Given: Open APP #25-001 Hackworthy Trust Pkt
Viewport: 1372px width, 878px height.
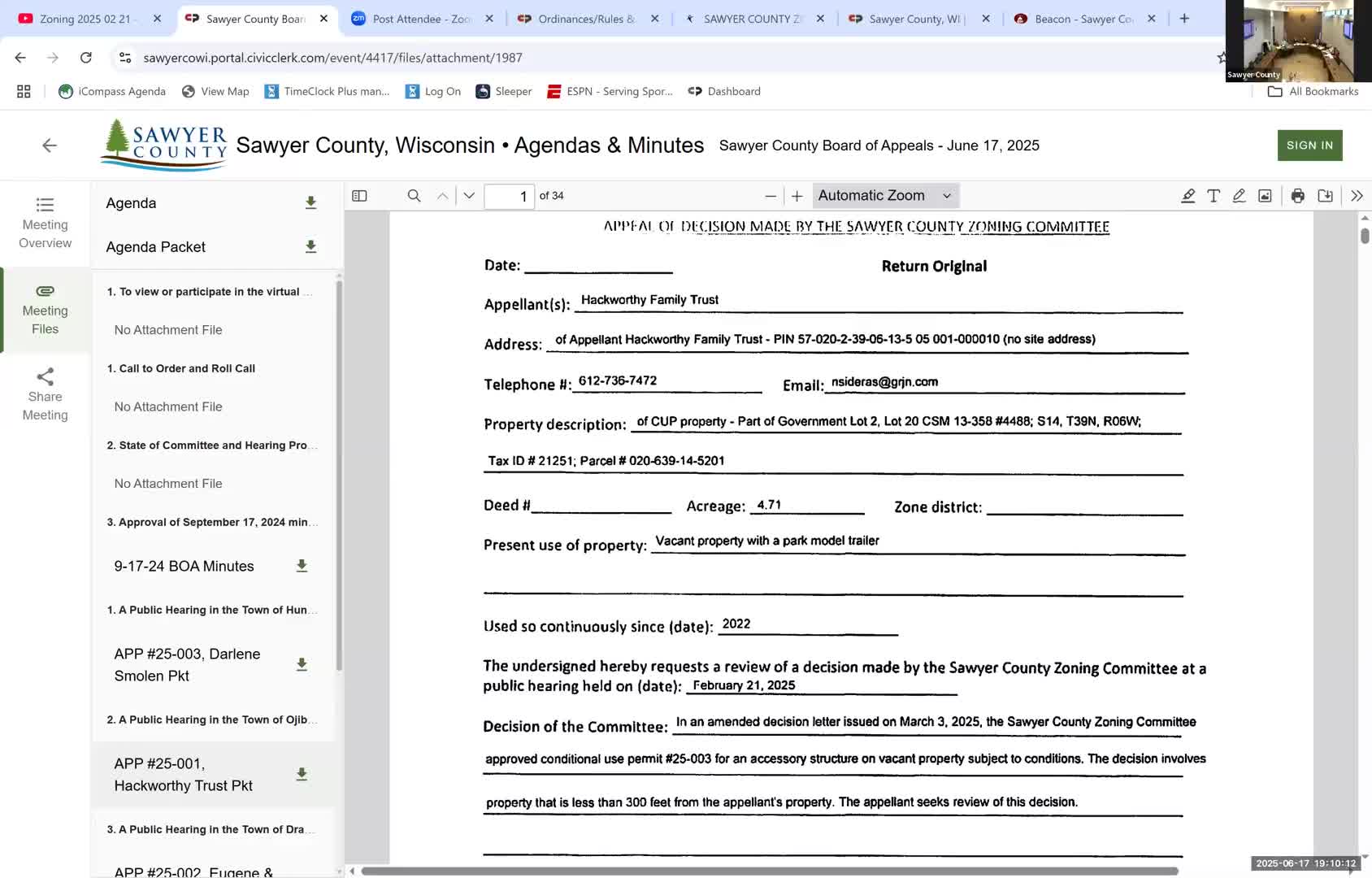Looking at the screenshot, I should pyautogui.click(x=184, y=774).
